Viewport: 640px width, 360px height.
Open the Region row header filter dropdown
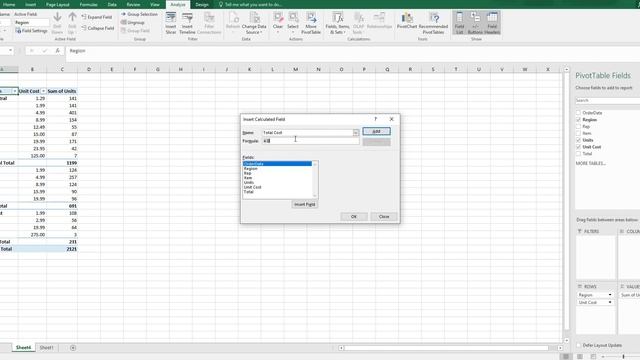pyautogui.click(x=15, y=91)
